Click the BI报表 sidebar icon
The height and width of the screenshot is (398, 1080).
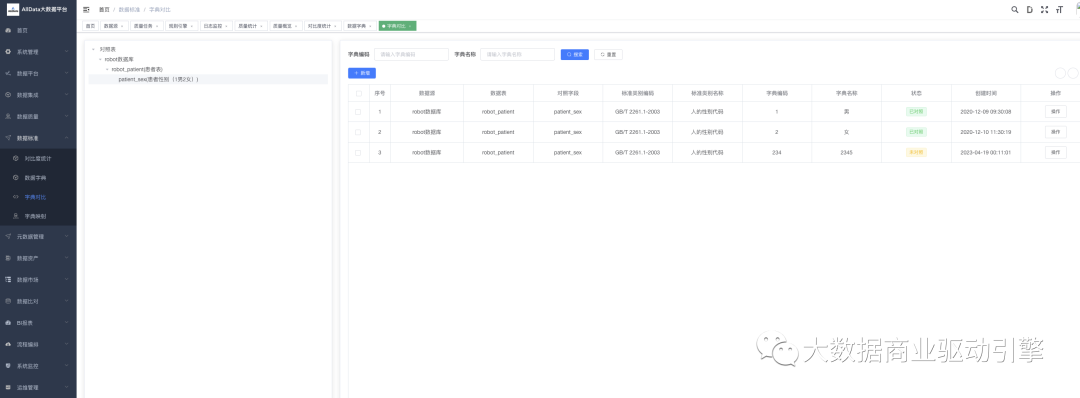pos(8,322)
